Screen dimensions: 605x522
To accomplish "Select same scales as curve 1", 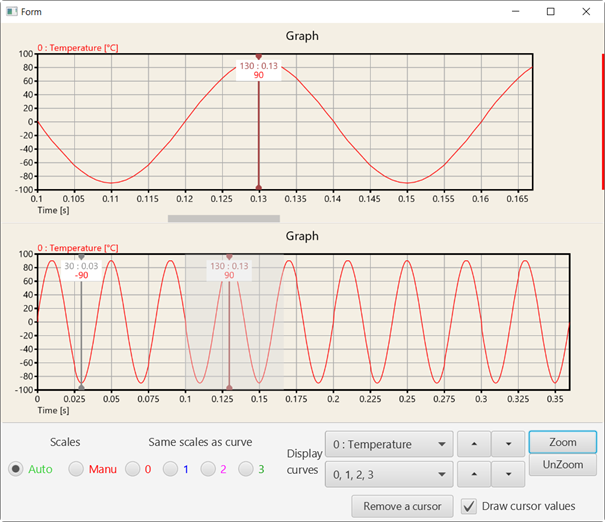I will (x=170, y=469).
